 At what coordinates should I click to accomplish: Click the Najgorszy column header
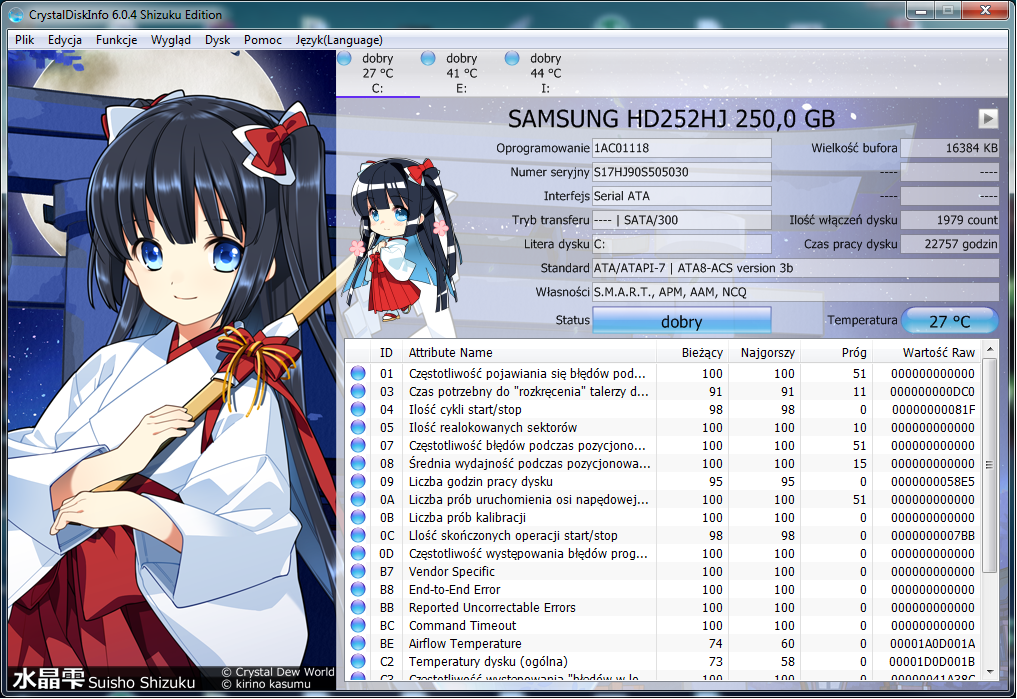click(765, 352)
